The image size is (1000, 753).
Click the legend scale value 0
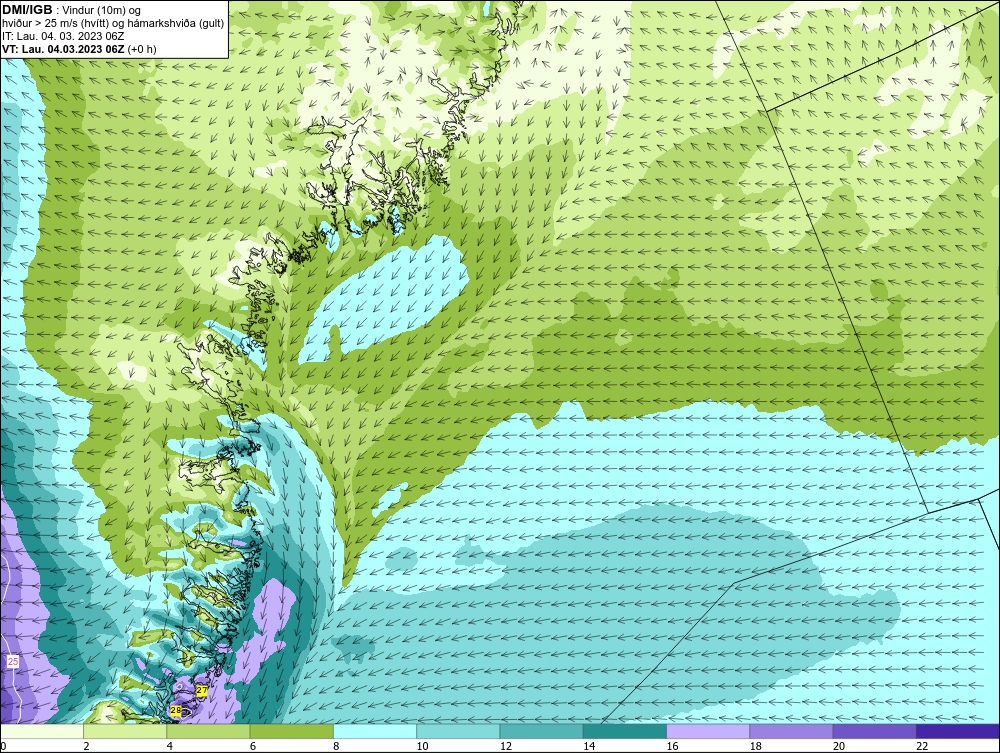[x=3, y=746]
